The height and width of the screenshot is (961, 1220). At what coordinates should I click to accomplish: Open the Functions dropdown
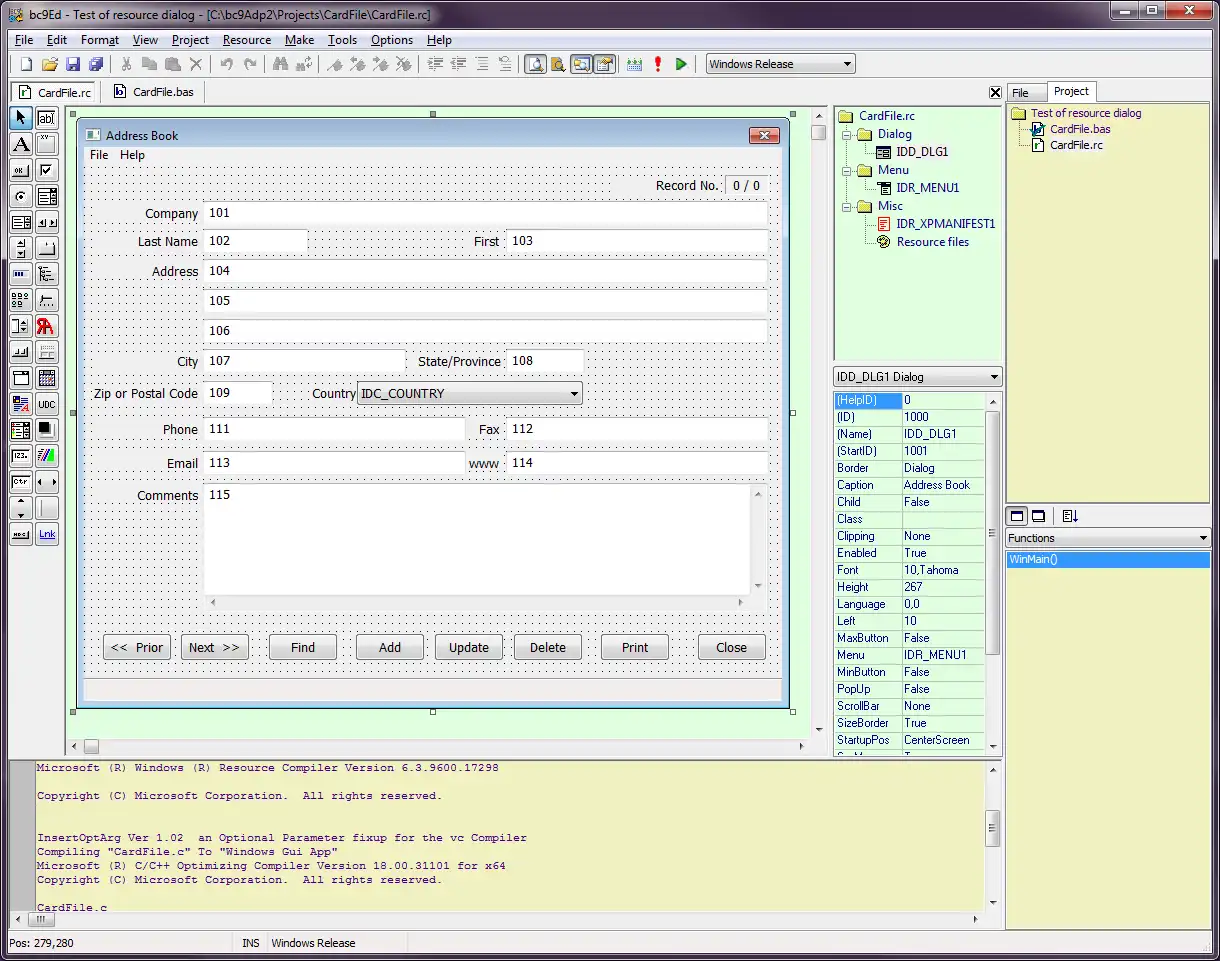1108,538
